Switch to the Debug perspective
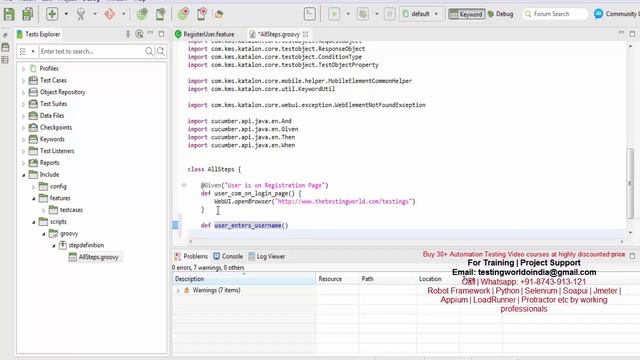 500,14
